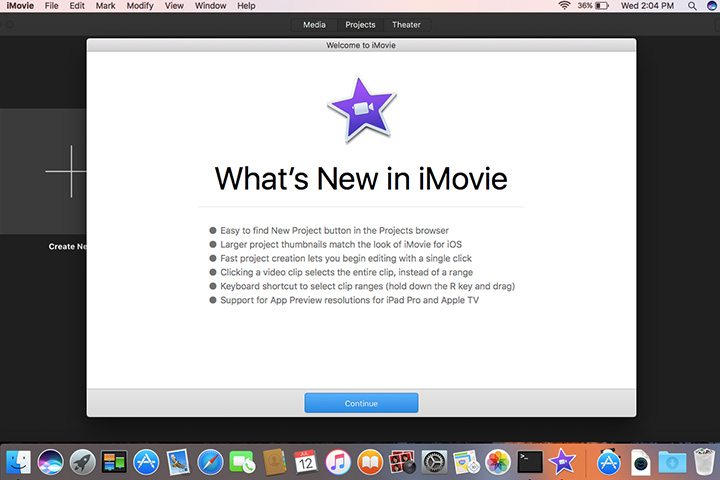The height and width of the screenshot is (480, 720).
Task: Open Mail eagle stamp icon in Dock
Action: (x=178, y=462)
